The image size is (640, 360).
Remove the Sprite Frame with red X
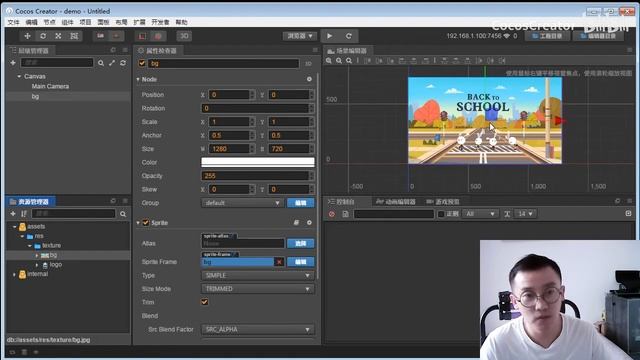click(279, 262)
